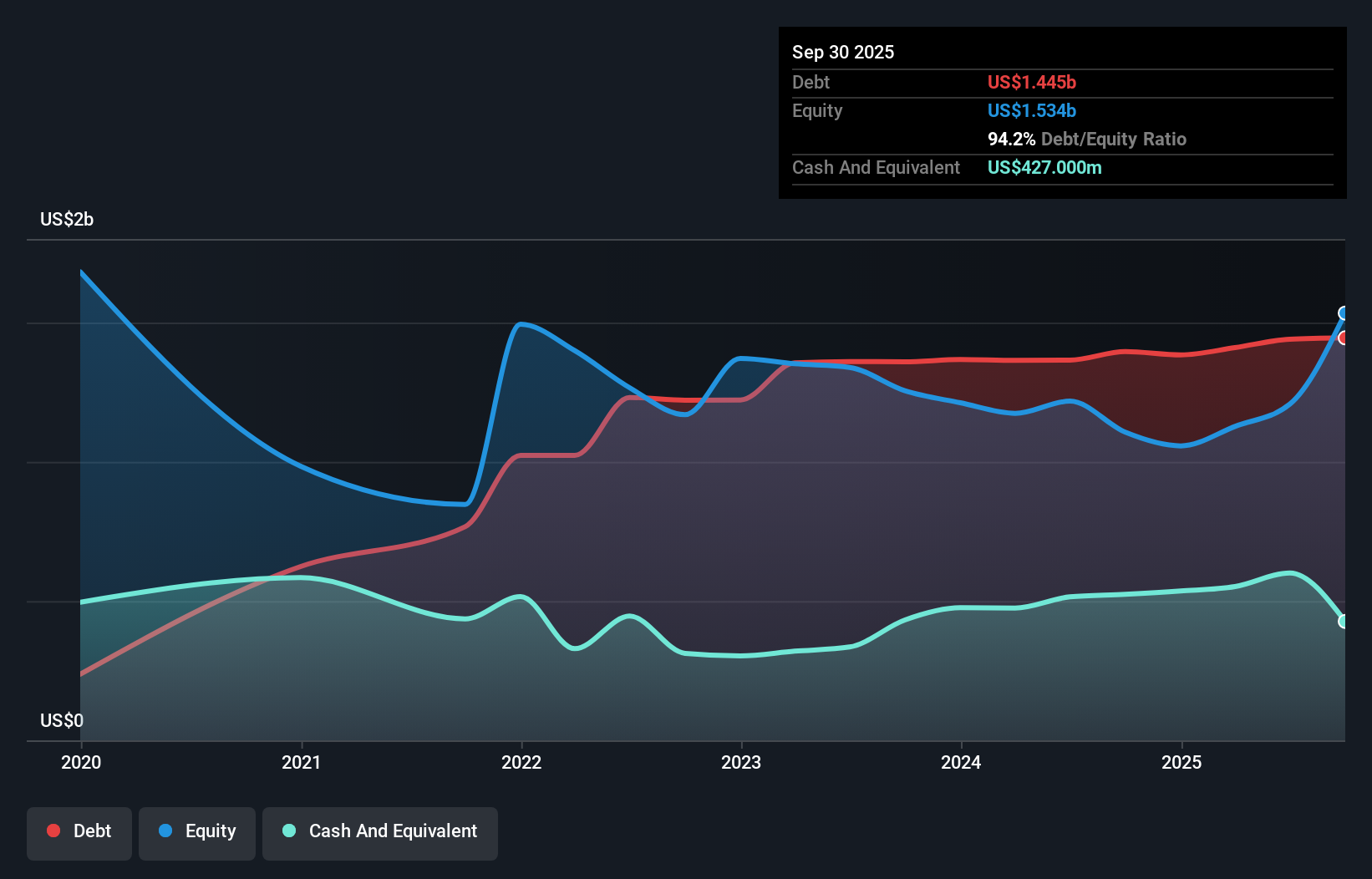Click the 2025 x-axis label
This screenshot has width=1372, height=879.
(x=1181, y=762)
